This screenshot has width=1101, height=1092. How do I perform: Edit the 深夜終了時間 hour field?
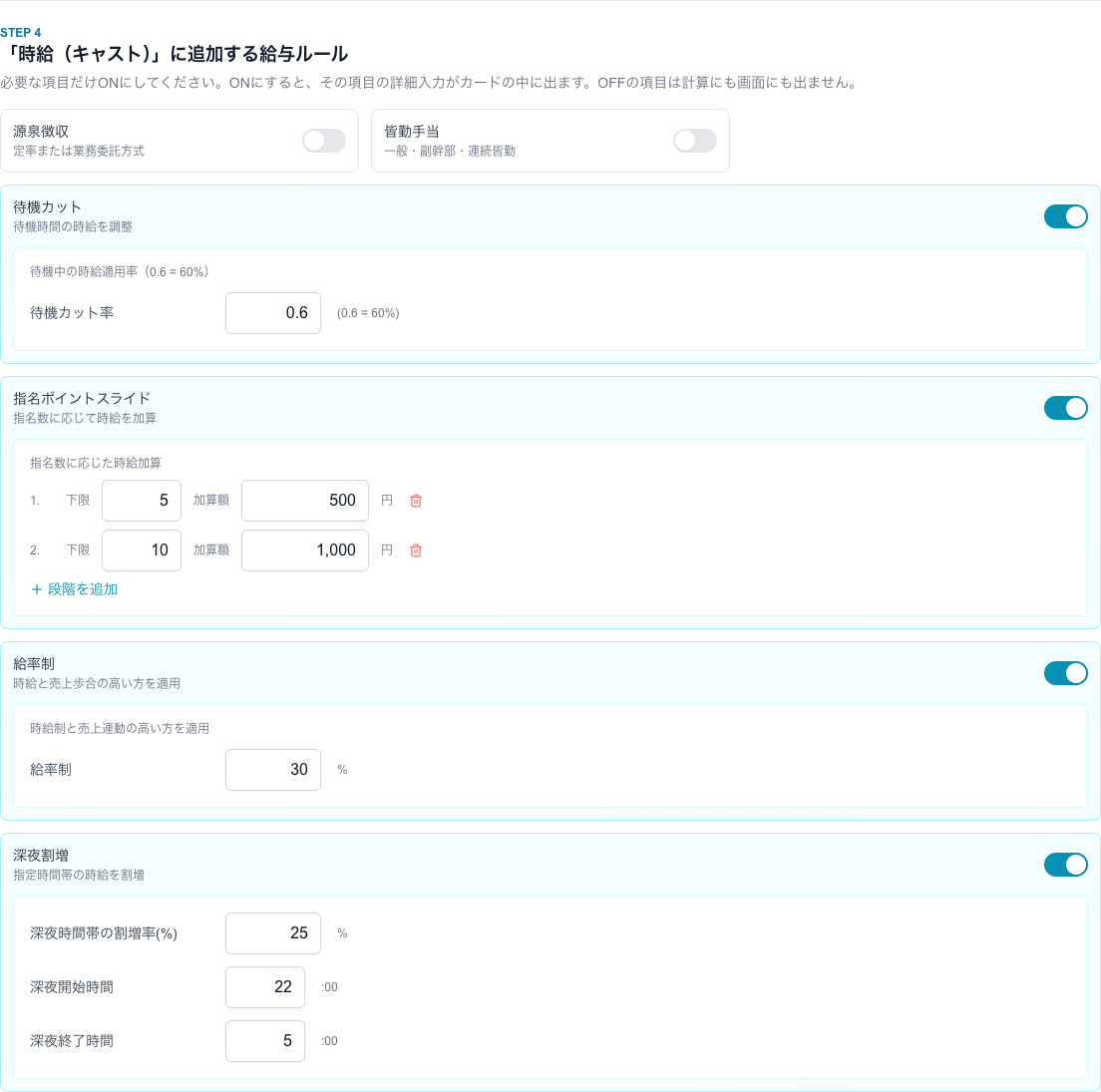point(265,1041)
